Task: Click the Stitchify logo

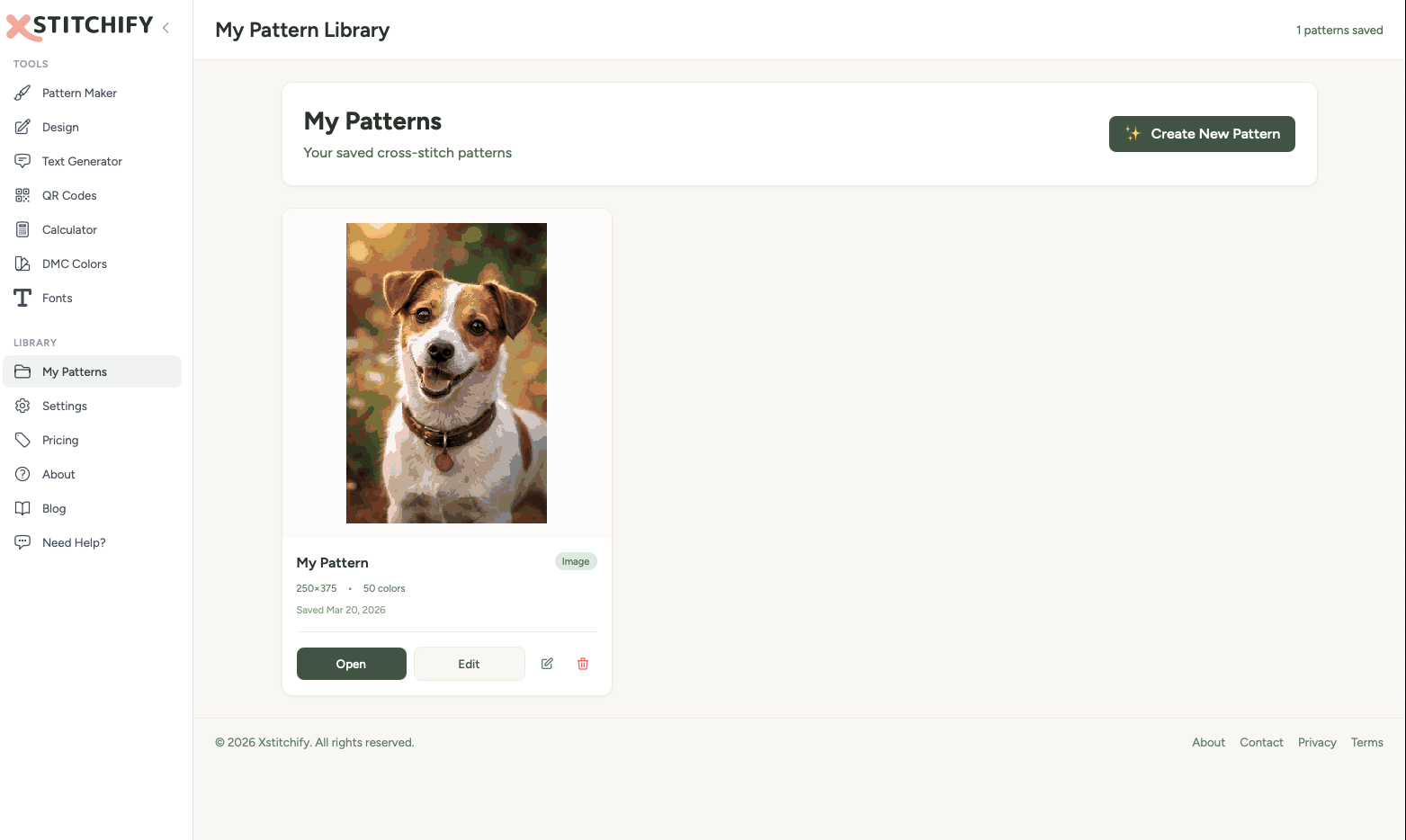Action: (x=78, y=26)
